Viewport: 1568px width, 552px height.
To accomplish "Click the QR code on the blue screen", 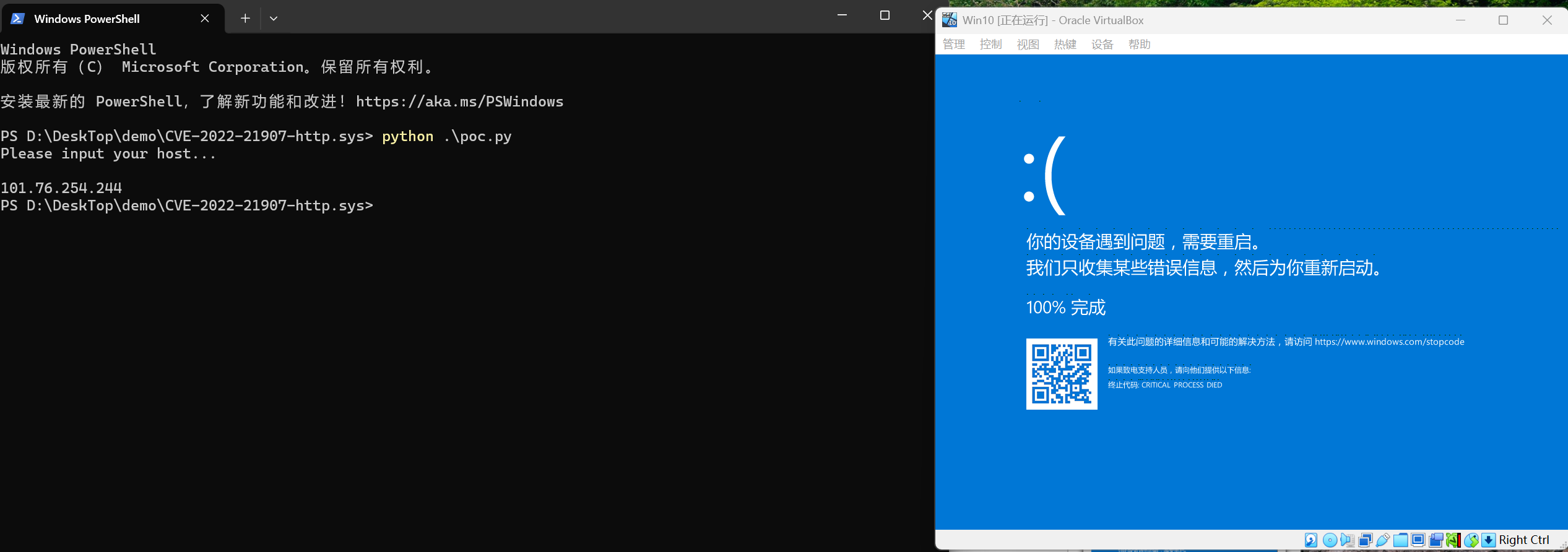I will pyautogui.click(x=1062, y=374).
